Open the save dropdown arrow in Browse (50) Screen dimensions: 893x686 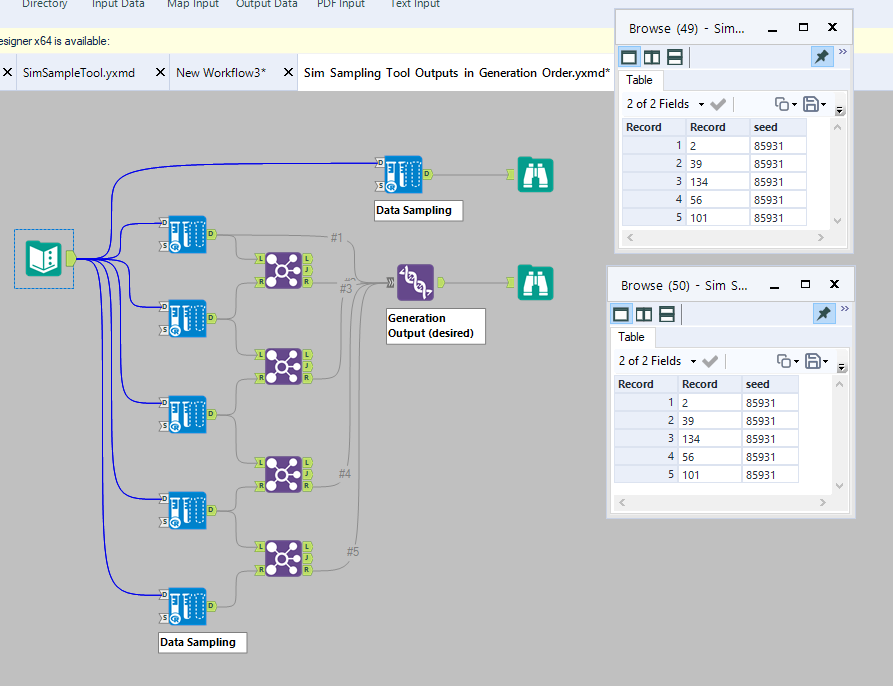pos(825,361)
